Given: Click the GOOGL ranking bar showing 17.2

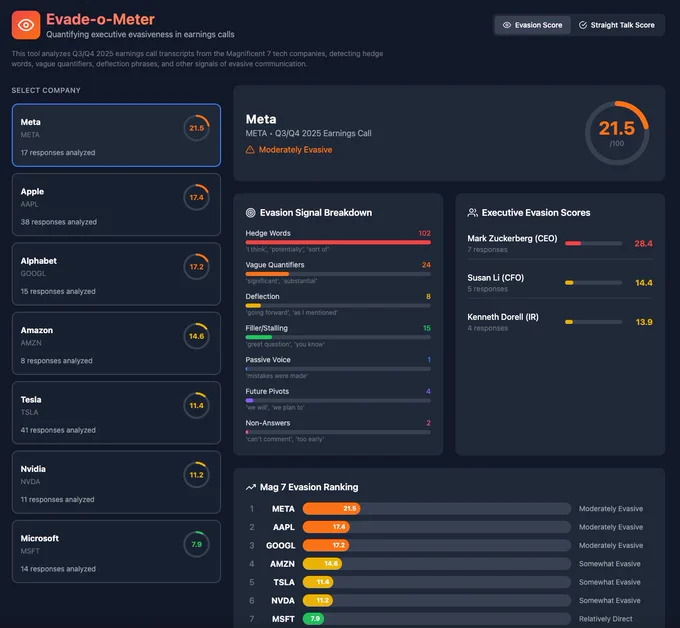Looking at the screenshot, I should click(x=326, y=545).
